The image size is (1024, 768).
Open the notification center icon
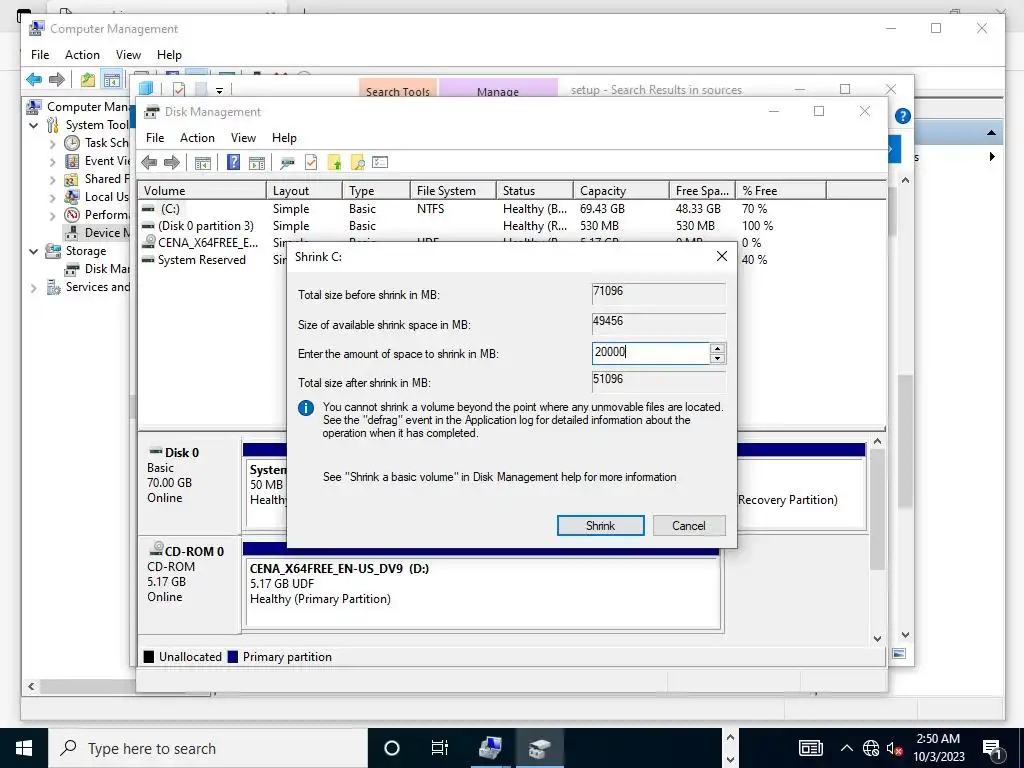(992, 748)
